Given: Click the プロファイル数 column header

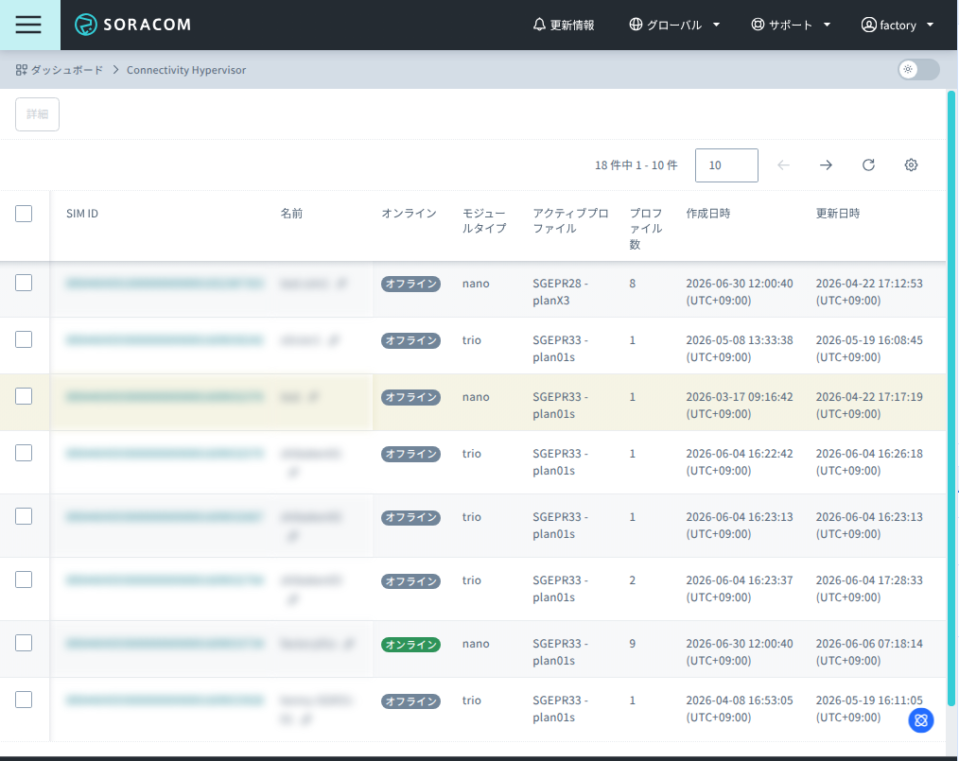Looking at the screenshot, I should [x=646, y=229].
